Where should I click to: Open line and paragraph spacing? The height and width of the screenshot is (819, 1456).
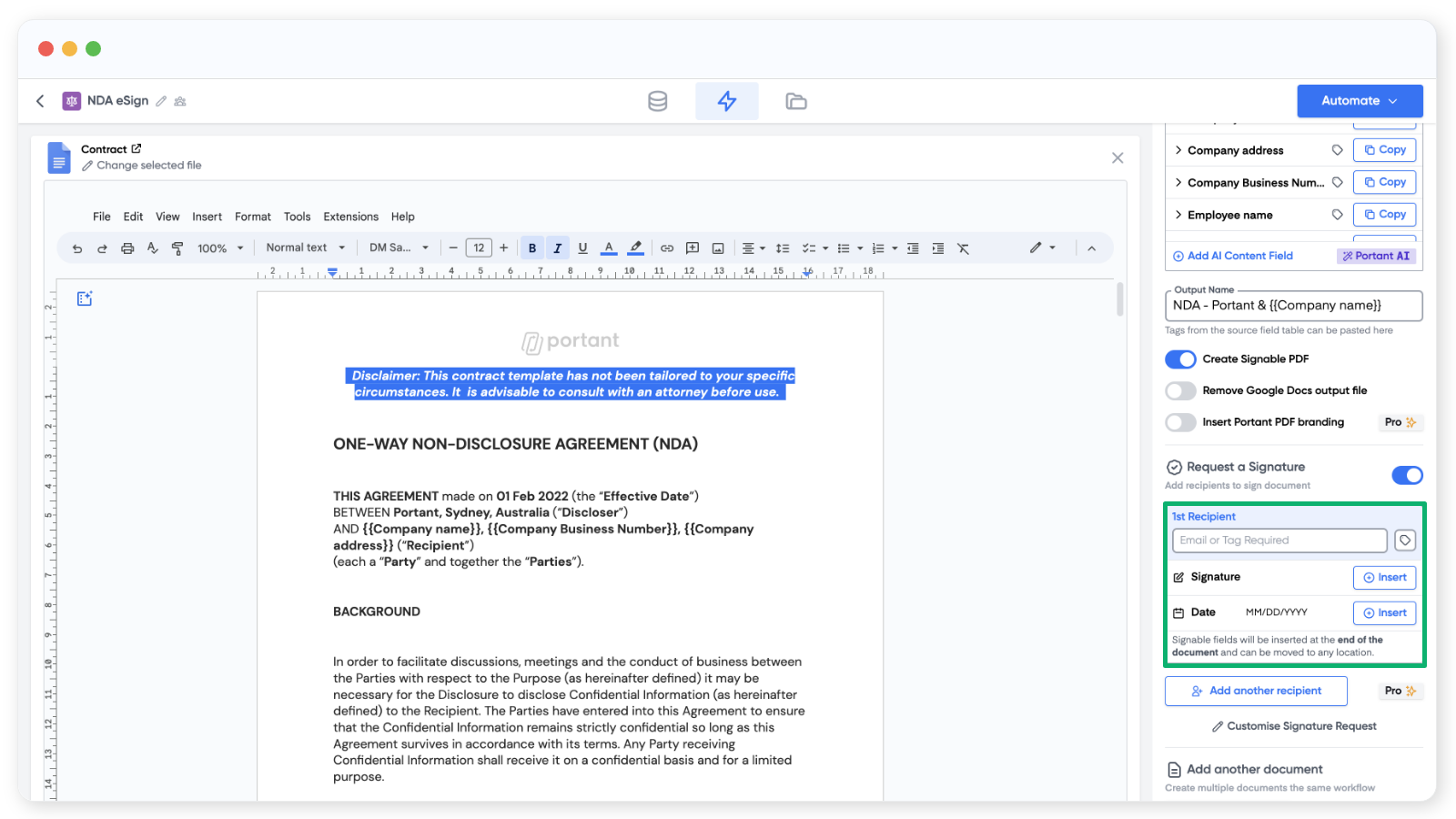coord(783,248)
